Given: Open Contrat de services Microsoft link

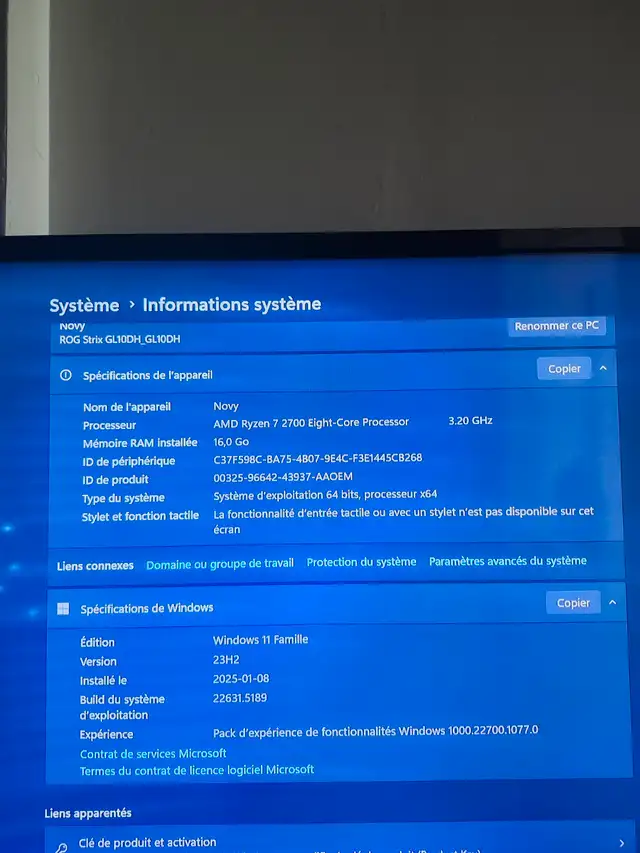Looking at the screenshot, I should pos(153,753).
